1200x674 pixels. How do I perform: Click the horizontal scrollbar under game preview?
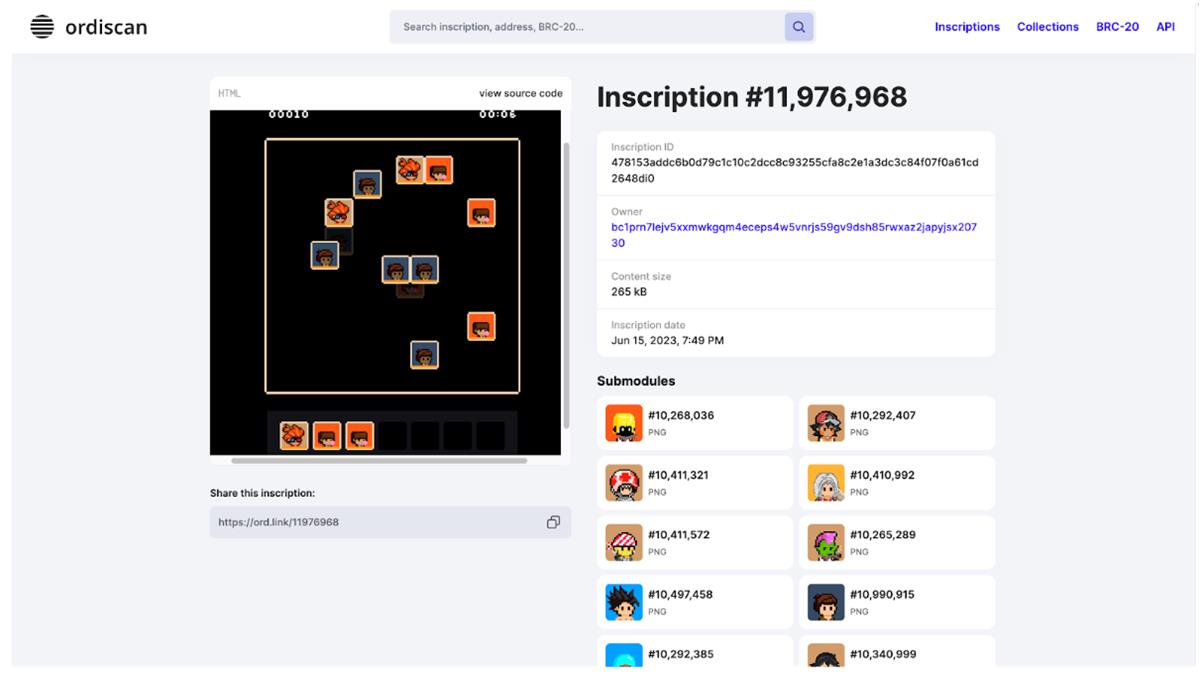[x=379, y=461]
